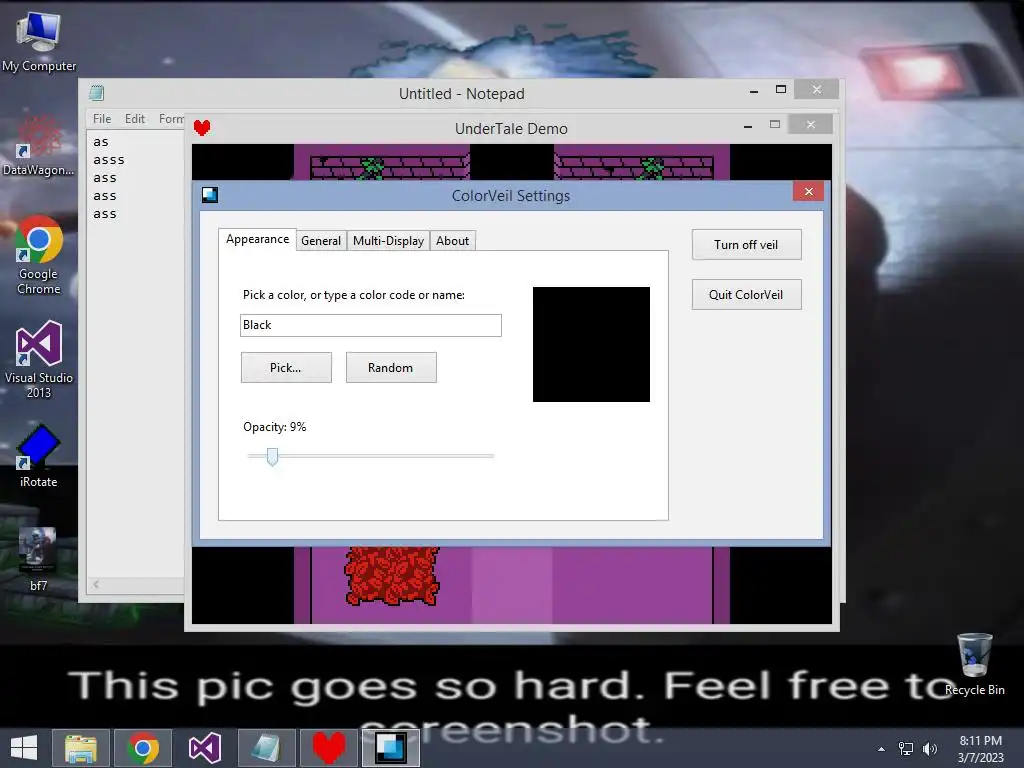Click the opacity slider thumb
This screenshot has width=1024, height=768.
[x=272, y=456]
